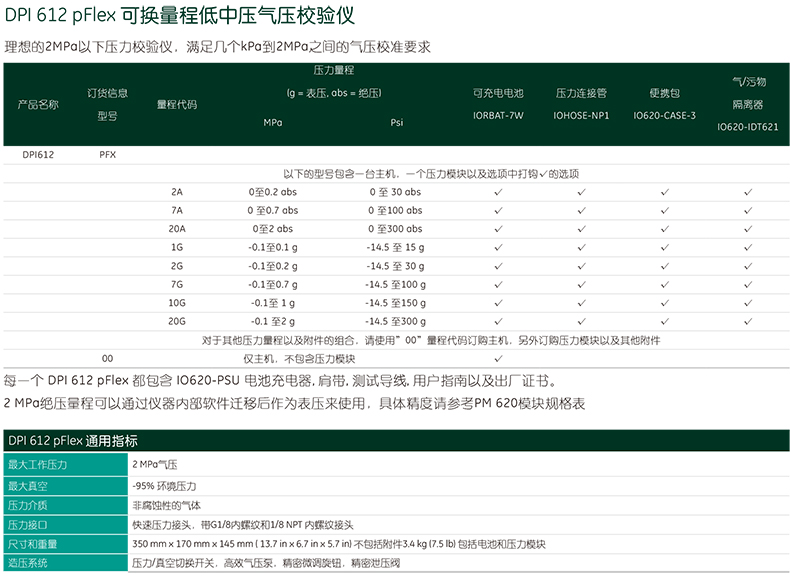Click the IO620-CASE-3 model code text
Screen dimensions: 790x578
tap(664, 116)
